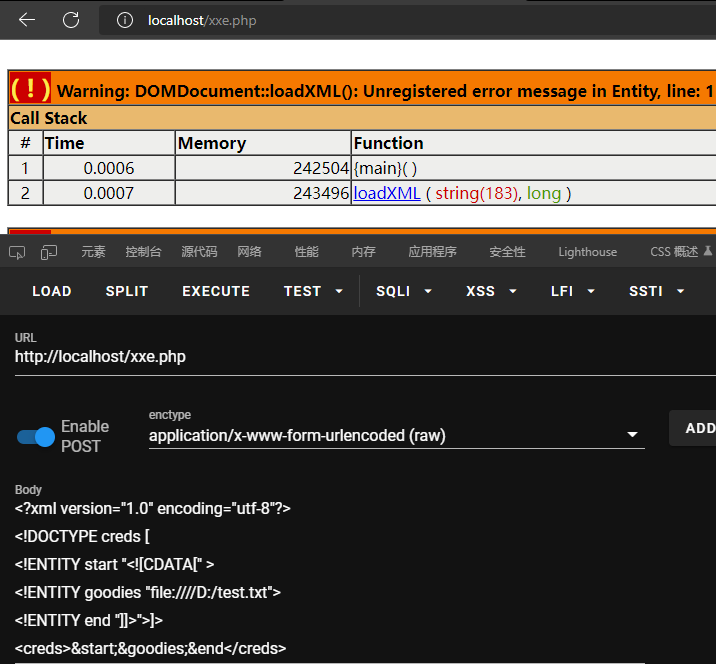Click the LFI button
Image resolution: width=716 pixels, height=664 pixels.
pos(562,291)
